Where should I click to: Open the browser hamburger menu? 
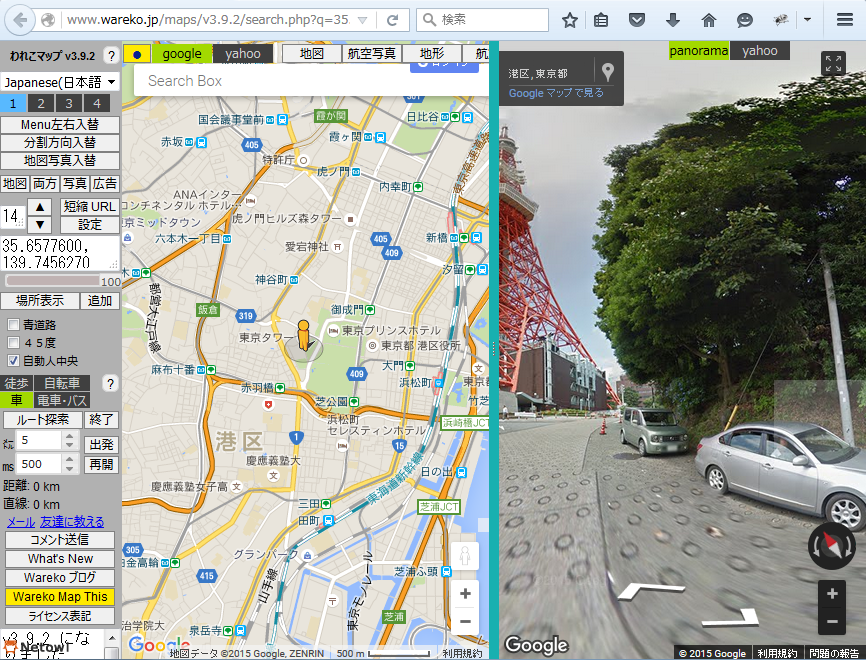tap(844, 20)
